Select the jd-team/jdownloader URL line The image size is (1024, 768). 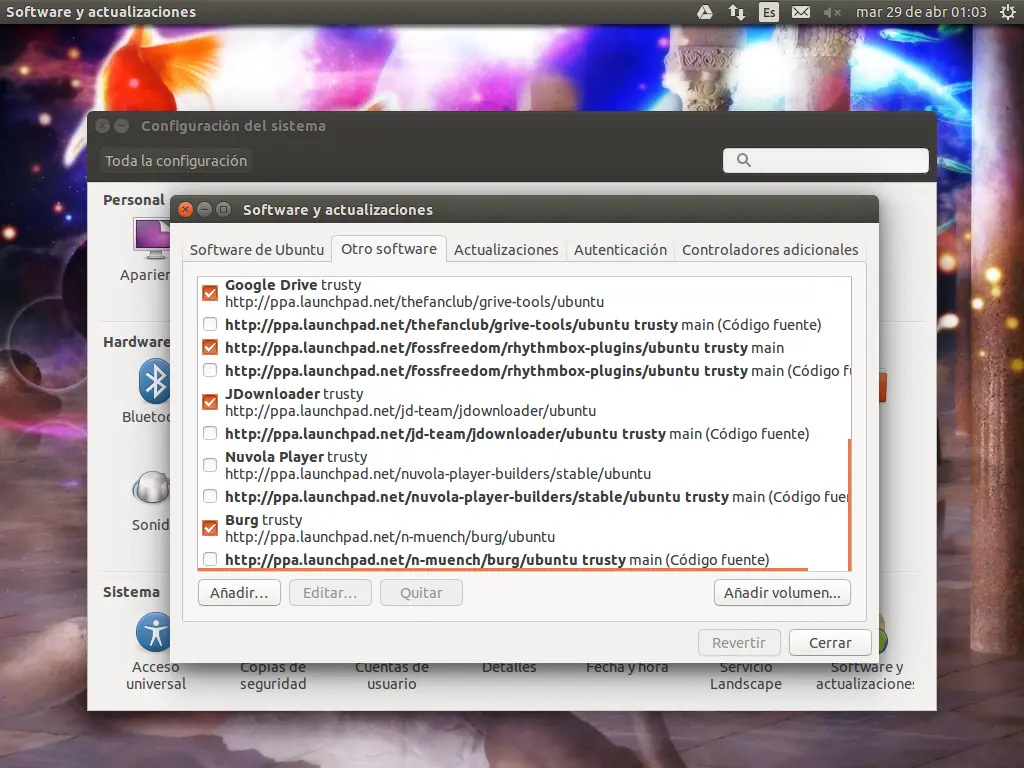coord(411,411)
